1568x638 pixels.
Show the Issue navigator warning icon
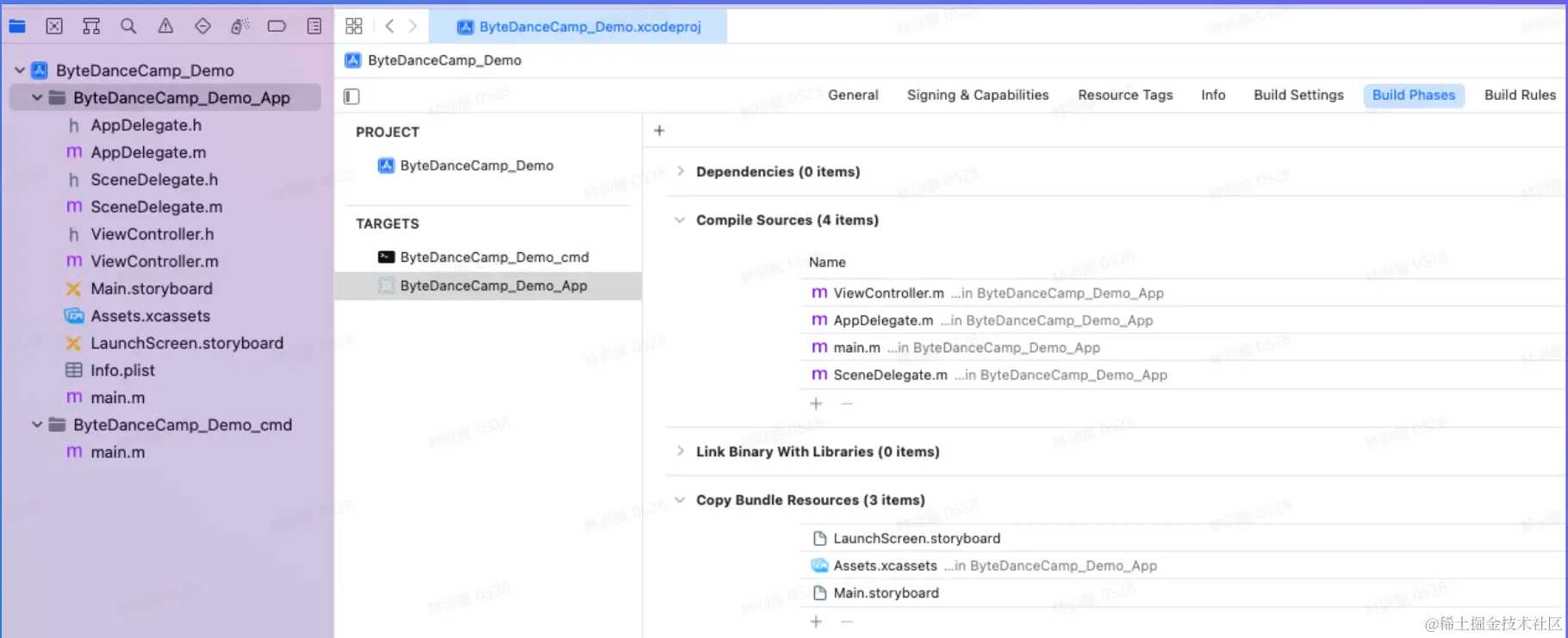click(x=165, y=27)
